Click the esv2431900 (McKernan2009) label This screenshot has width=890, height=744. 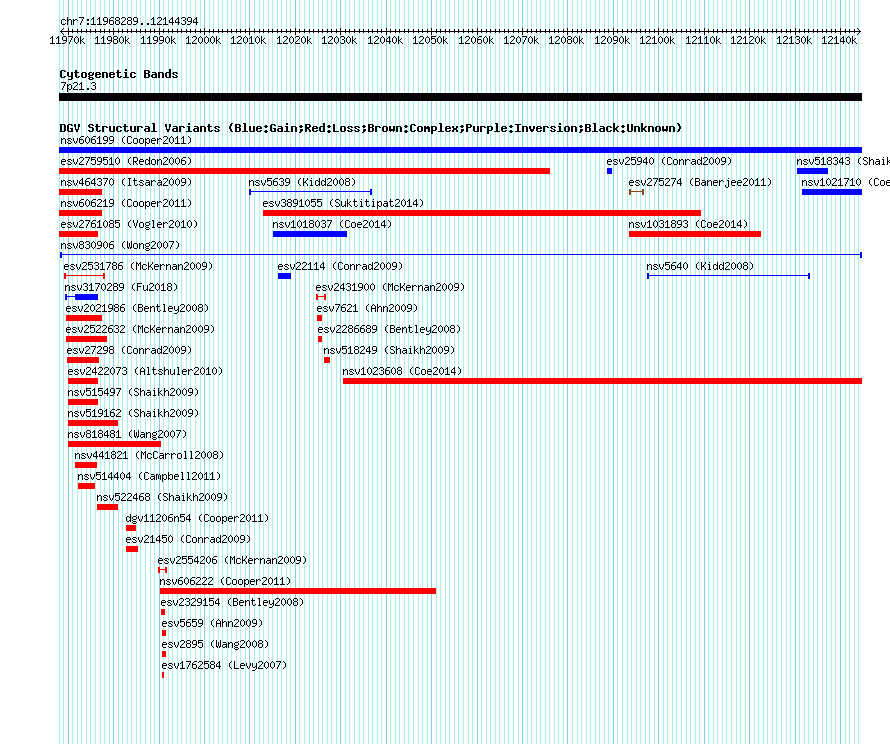pyautogui.click(x=391, y=287)
